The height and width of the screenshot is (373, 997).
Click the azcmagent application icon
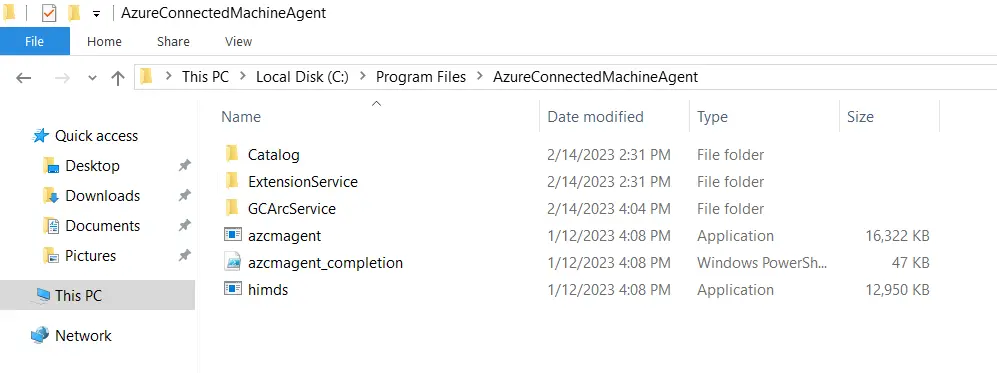(x=233, y=235)
